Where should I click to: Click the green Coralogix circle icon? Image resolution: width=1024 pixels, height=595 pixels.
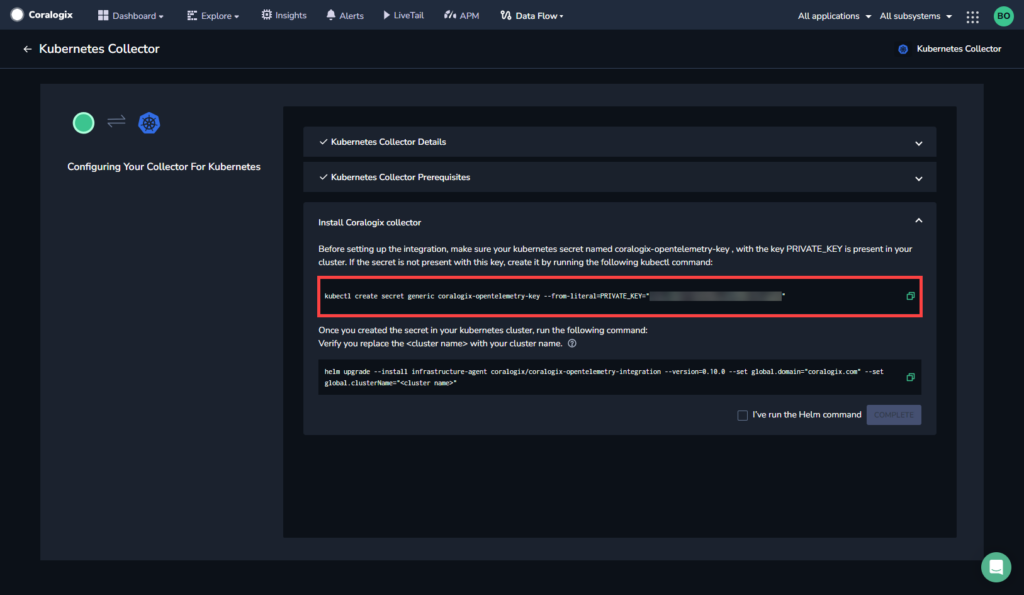(84, 123)
